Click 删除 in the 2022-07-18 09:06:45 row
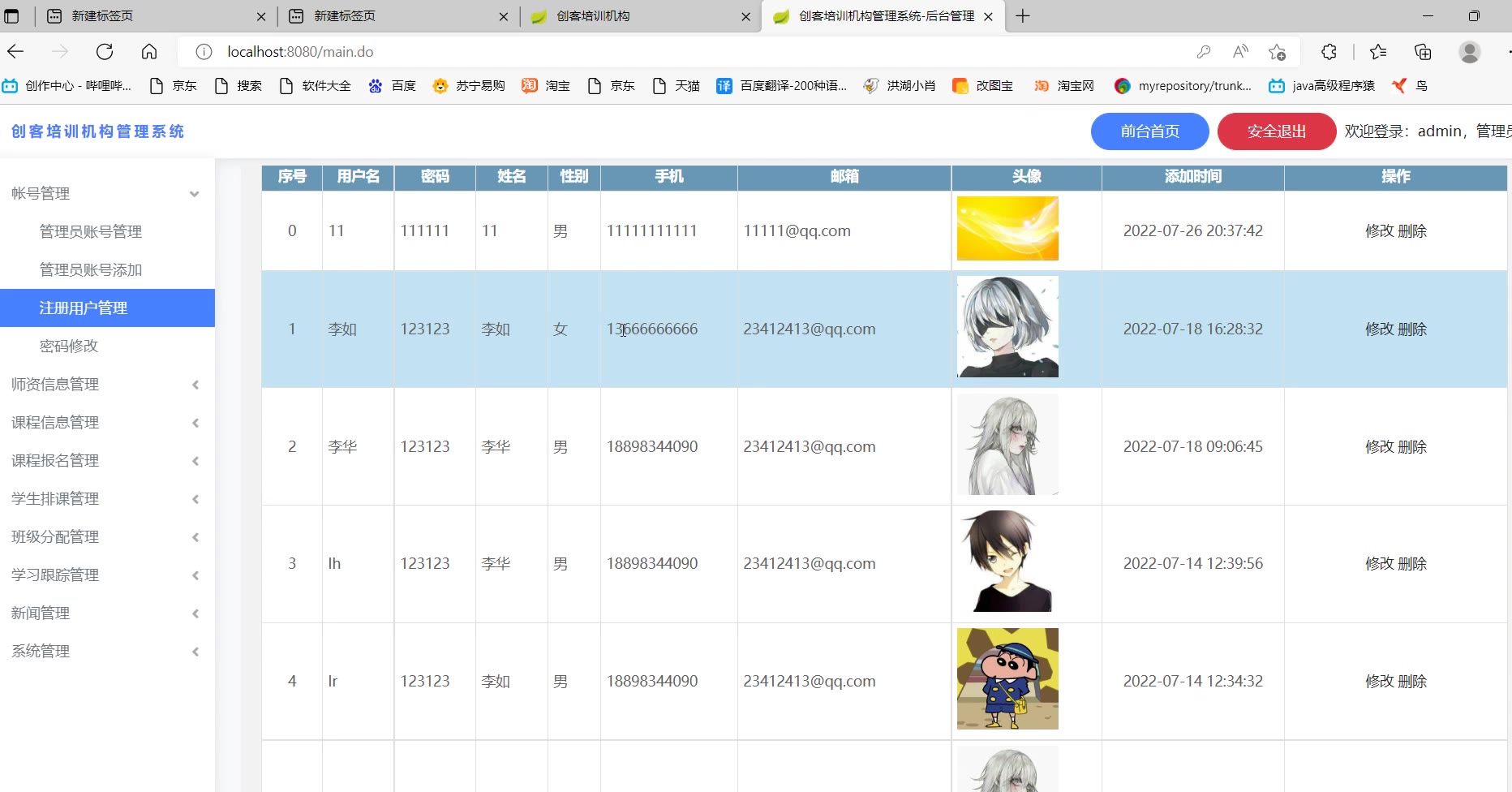 [x=1413, y=447]
